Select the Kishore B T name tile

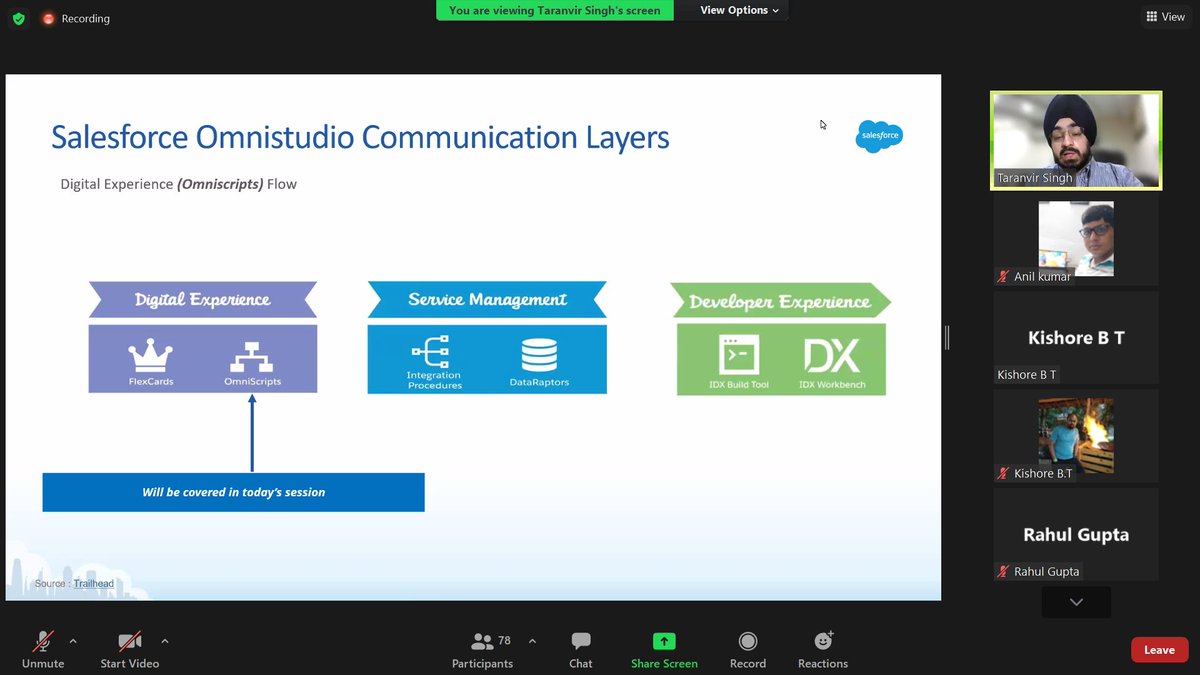tap(1076, 338)
